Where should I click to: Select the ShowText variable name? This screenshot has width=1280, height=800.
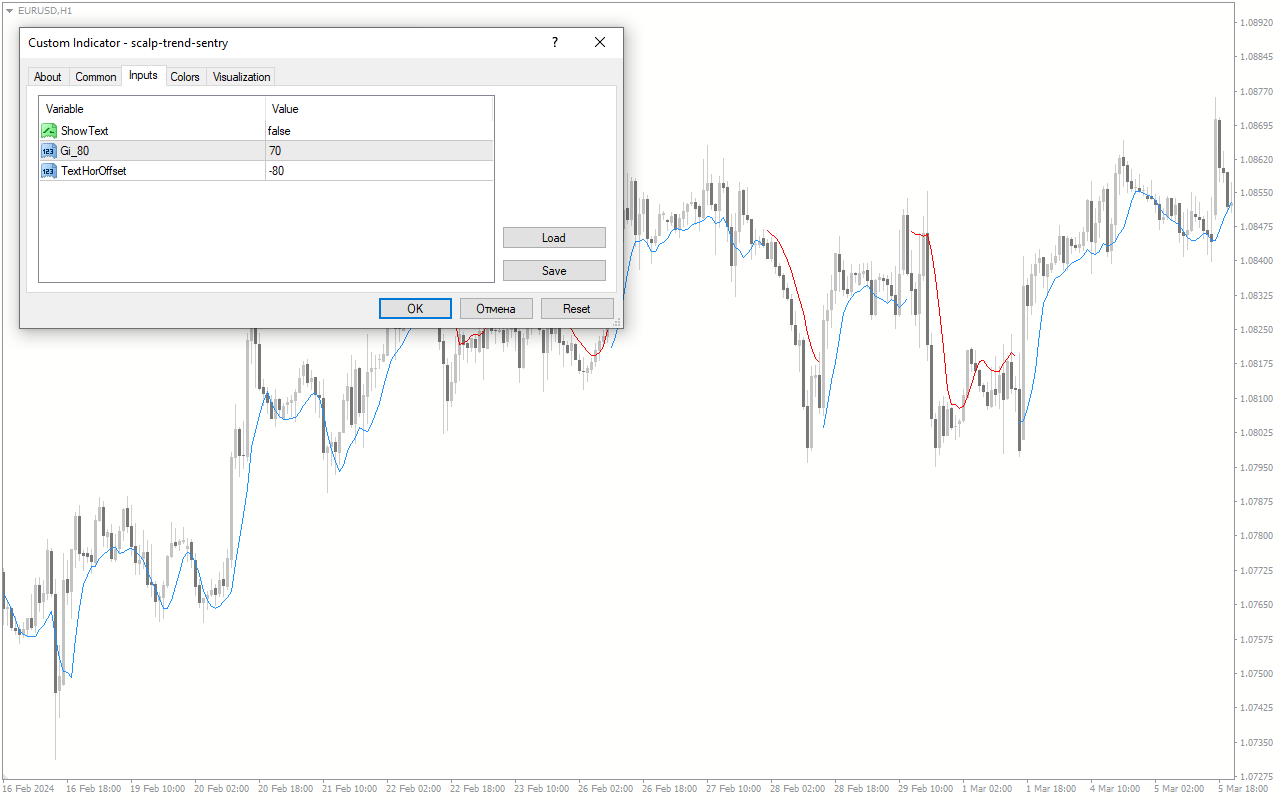(x=85, y=131)
